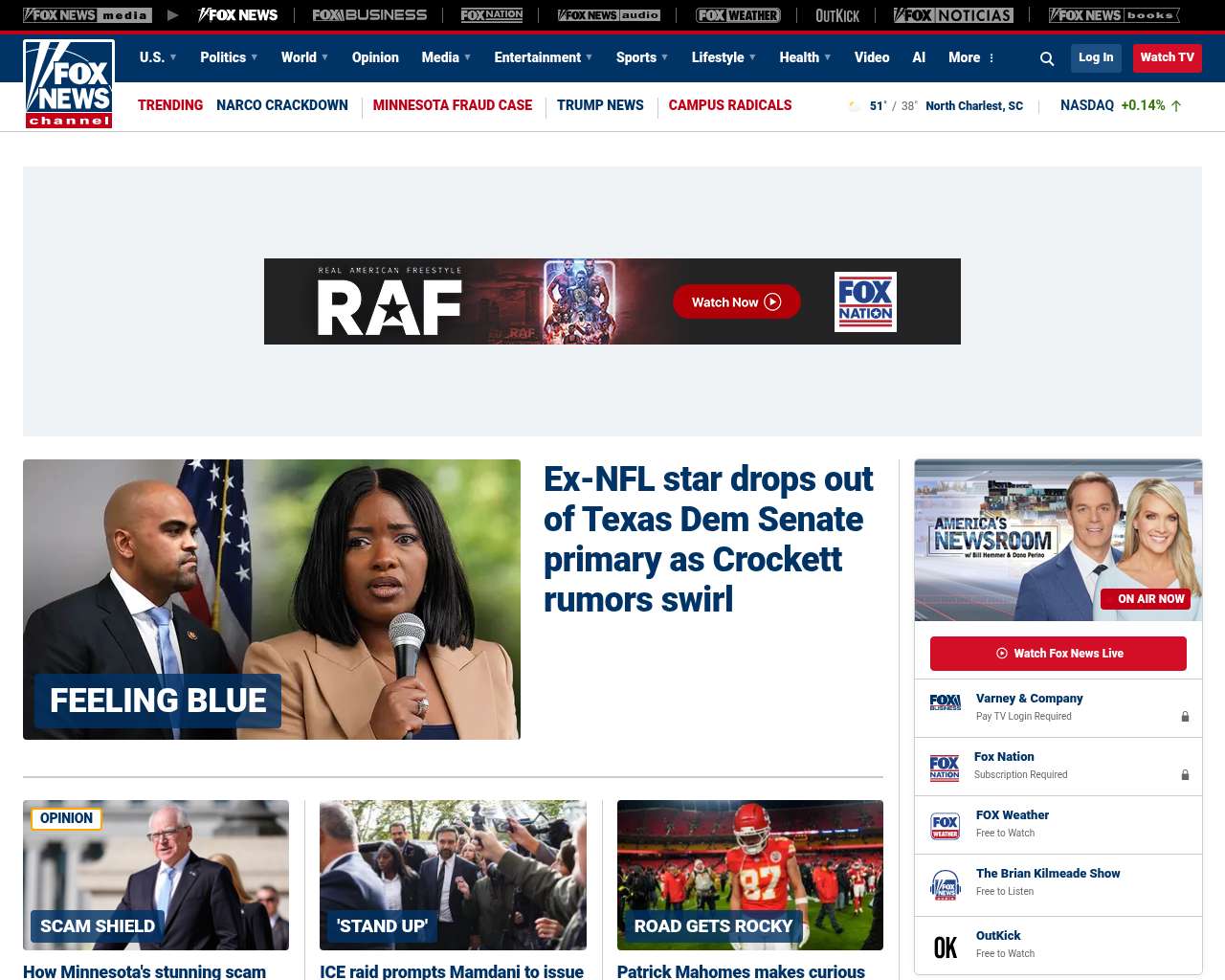
Task: Click the lock icon for Fox Nation
Action: click(x=1185, y=774)
